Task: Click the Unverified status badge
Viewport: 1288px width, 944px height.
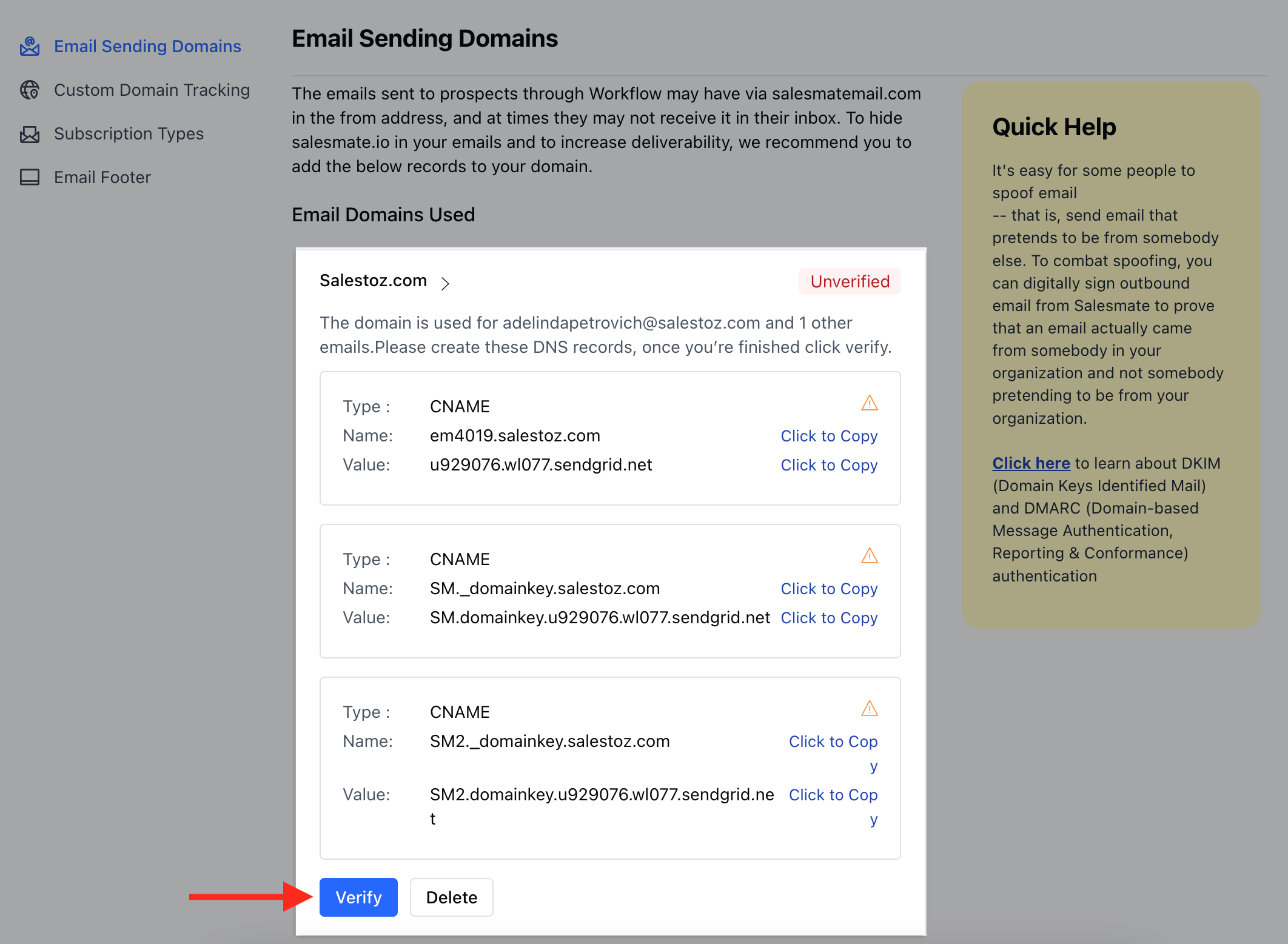Action: 850,281
